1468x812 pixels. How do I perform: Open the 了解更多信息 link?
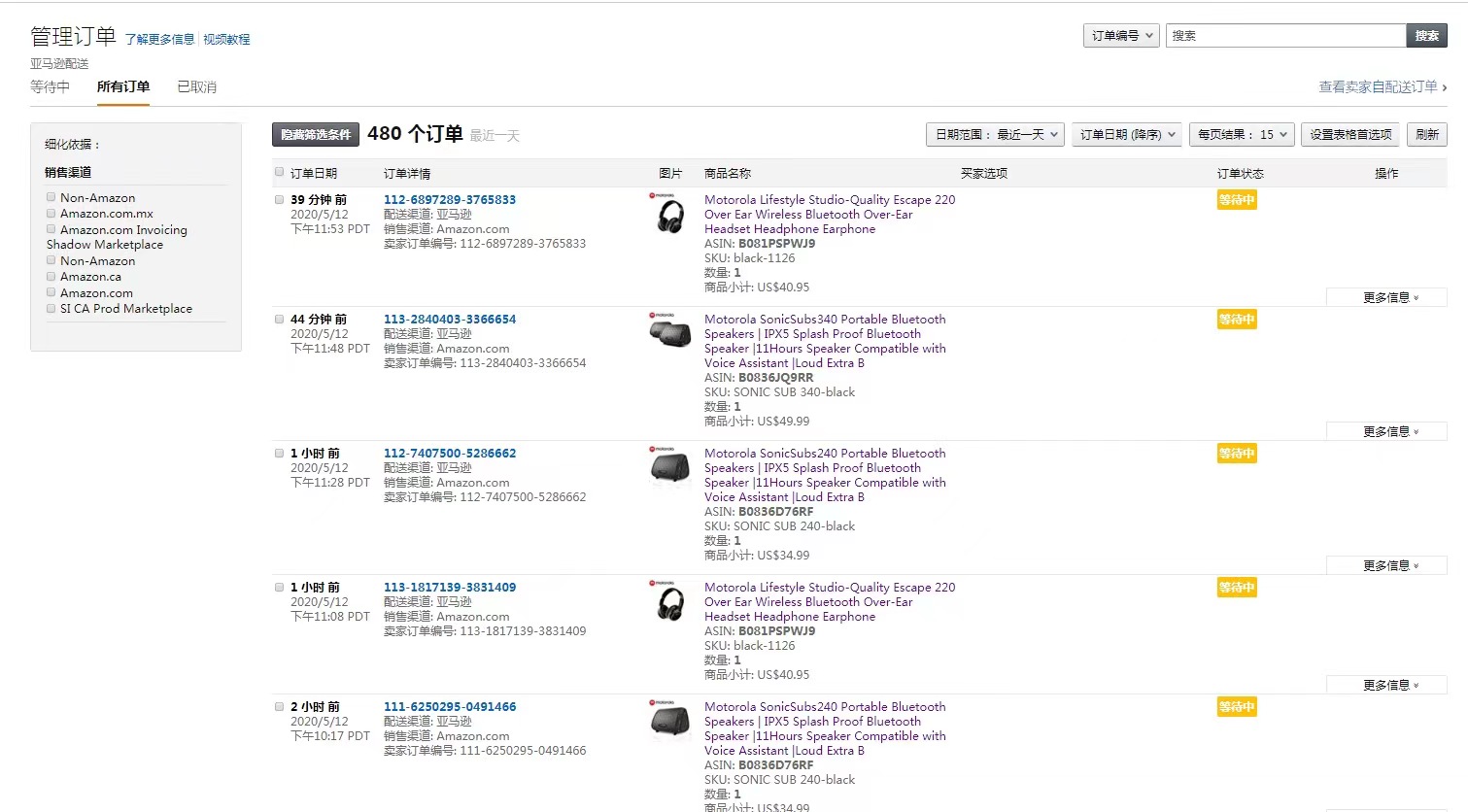click(x=160, y=40)
